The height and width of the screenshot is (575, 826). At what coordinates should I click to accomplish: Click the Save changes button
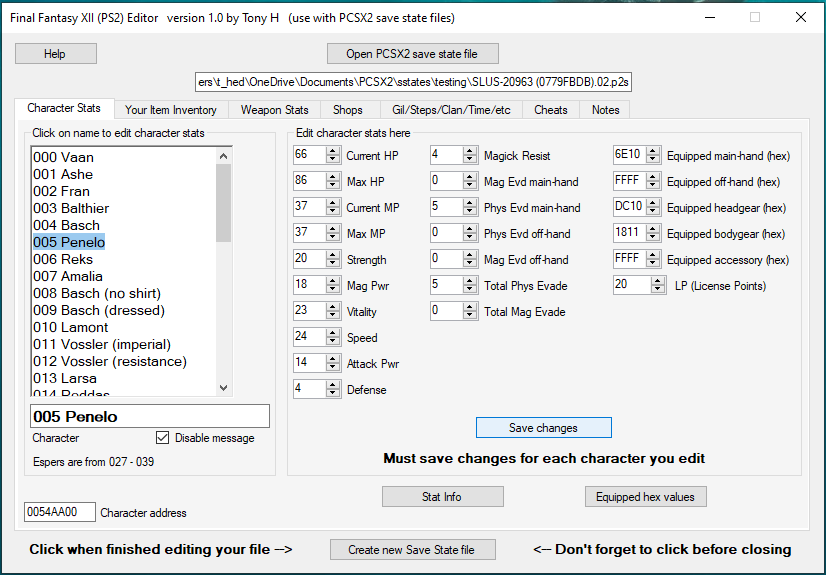point(543,428)
